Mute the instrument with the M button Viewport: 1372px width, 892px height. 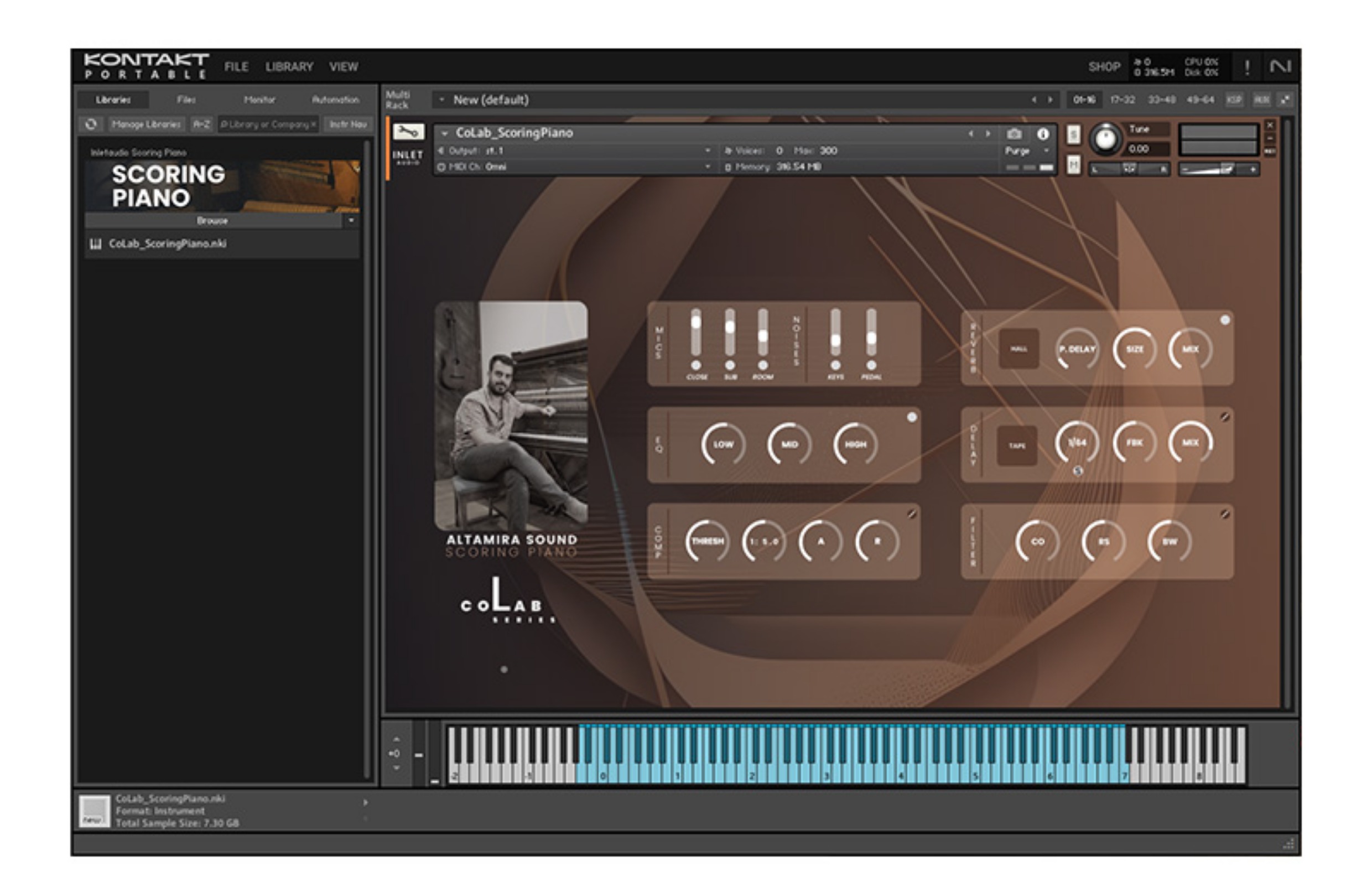click(x=1073, y=165)
